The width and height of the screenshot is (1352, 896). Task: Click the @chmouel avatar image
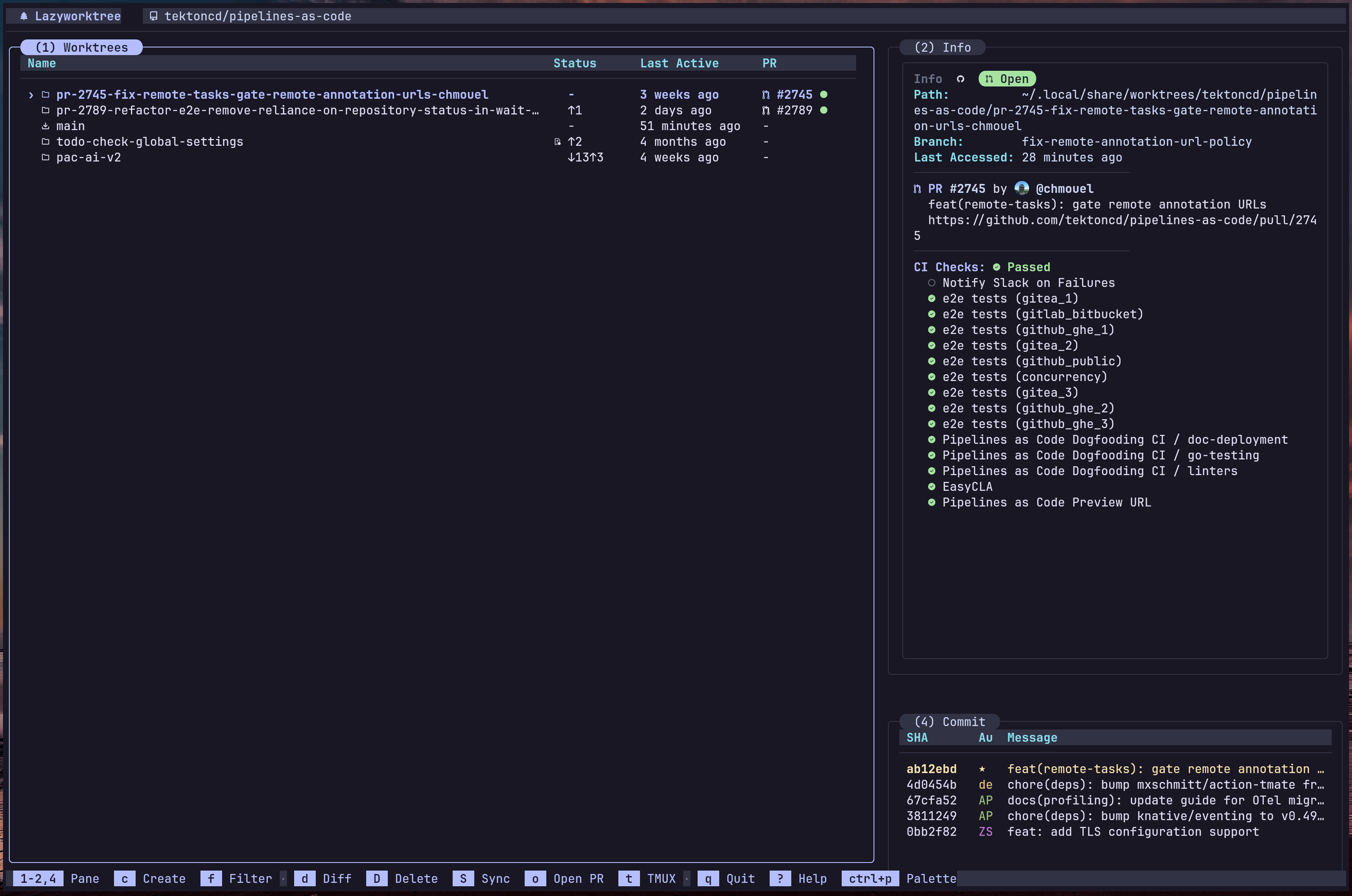(1022, 188)
